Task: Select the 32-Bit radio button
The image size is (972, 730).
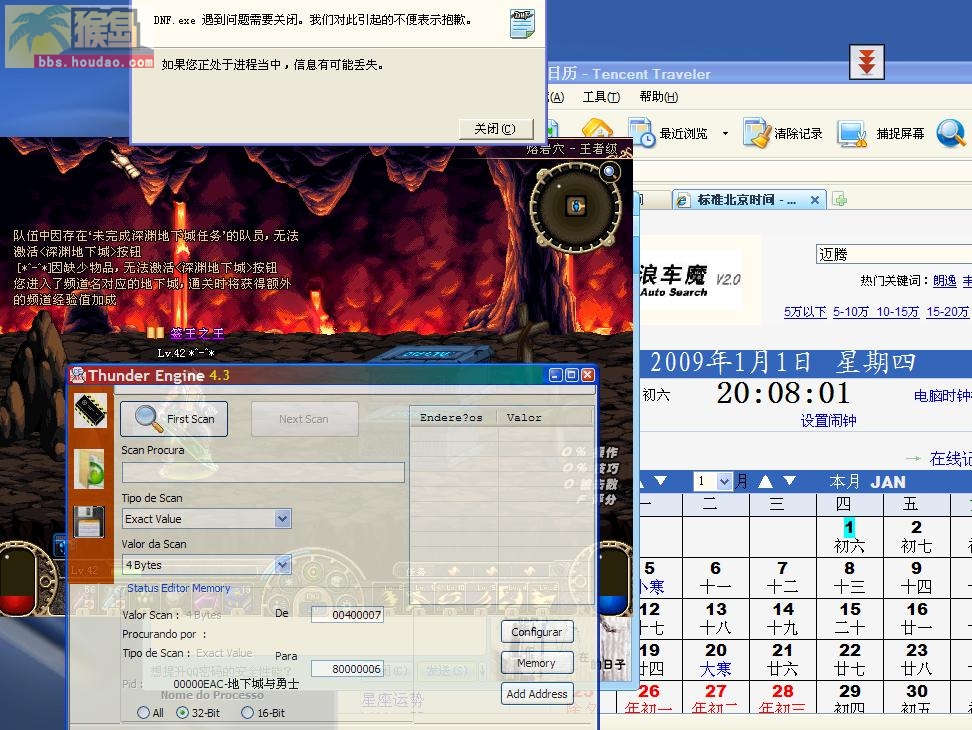Action: click(182, 713)
